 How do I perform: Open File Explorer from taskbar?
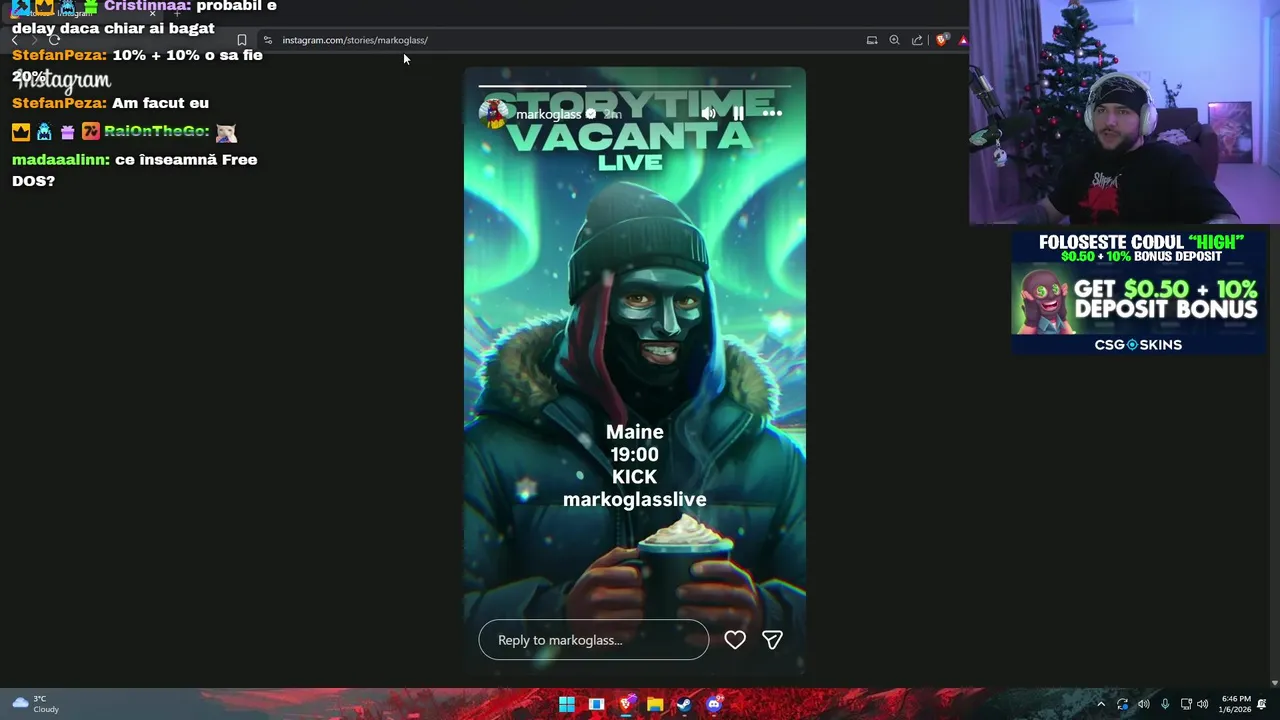pyautogui.click(x=655, y=704)
